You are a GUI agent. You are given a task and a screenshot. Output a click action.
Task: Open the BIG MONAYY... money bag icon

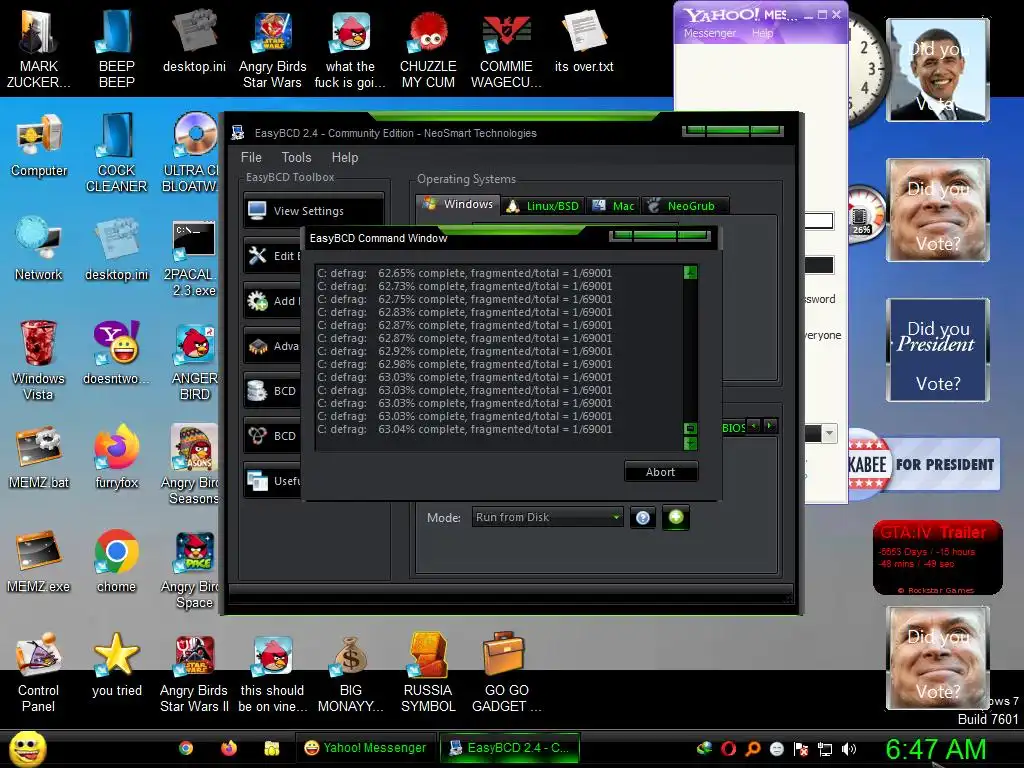351,673
